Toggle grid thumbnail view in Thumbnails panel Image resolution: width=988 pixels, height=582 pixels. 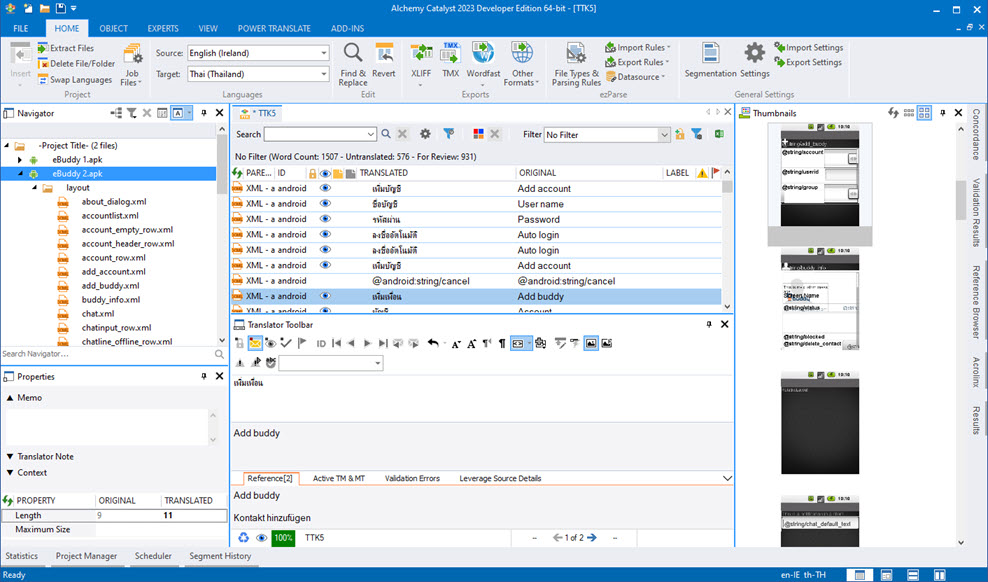[924, 113]
